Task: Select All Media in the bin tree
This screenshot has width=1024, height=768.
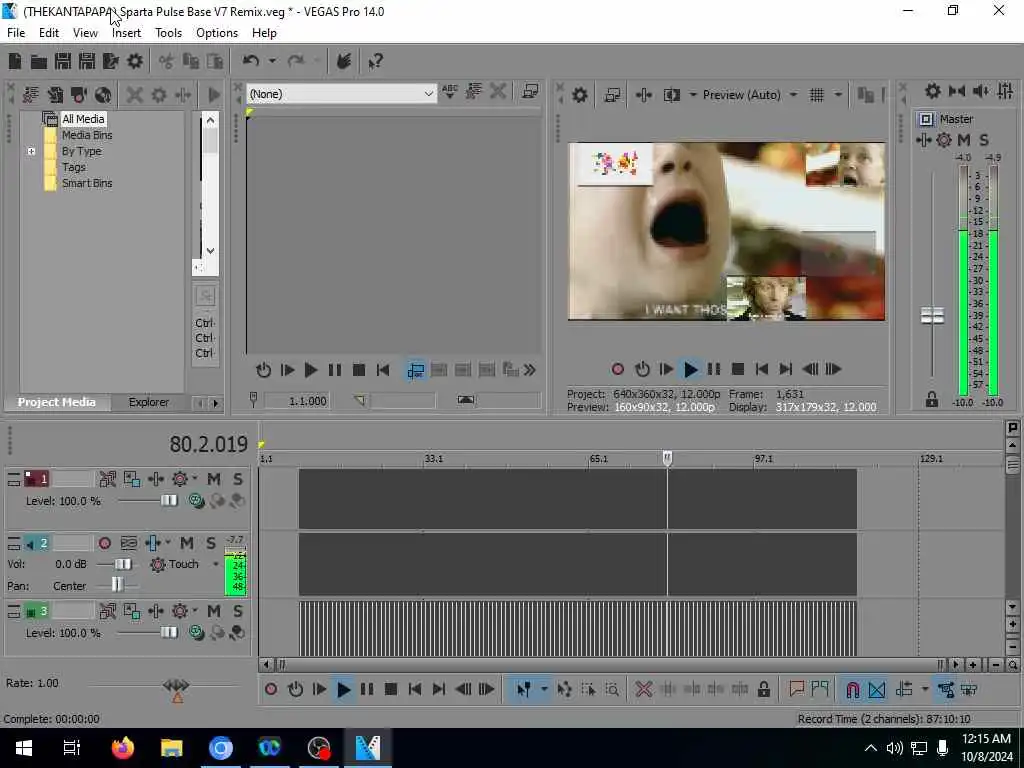Action: tap(83, 119)
